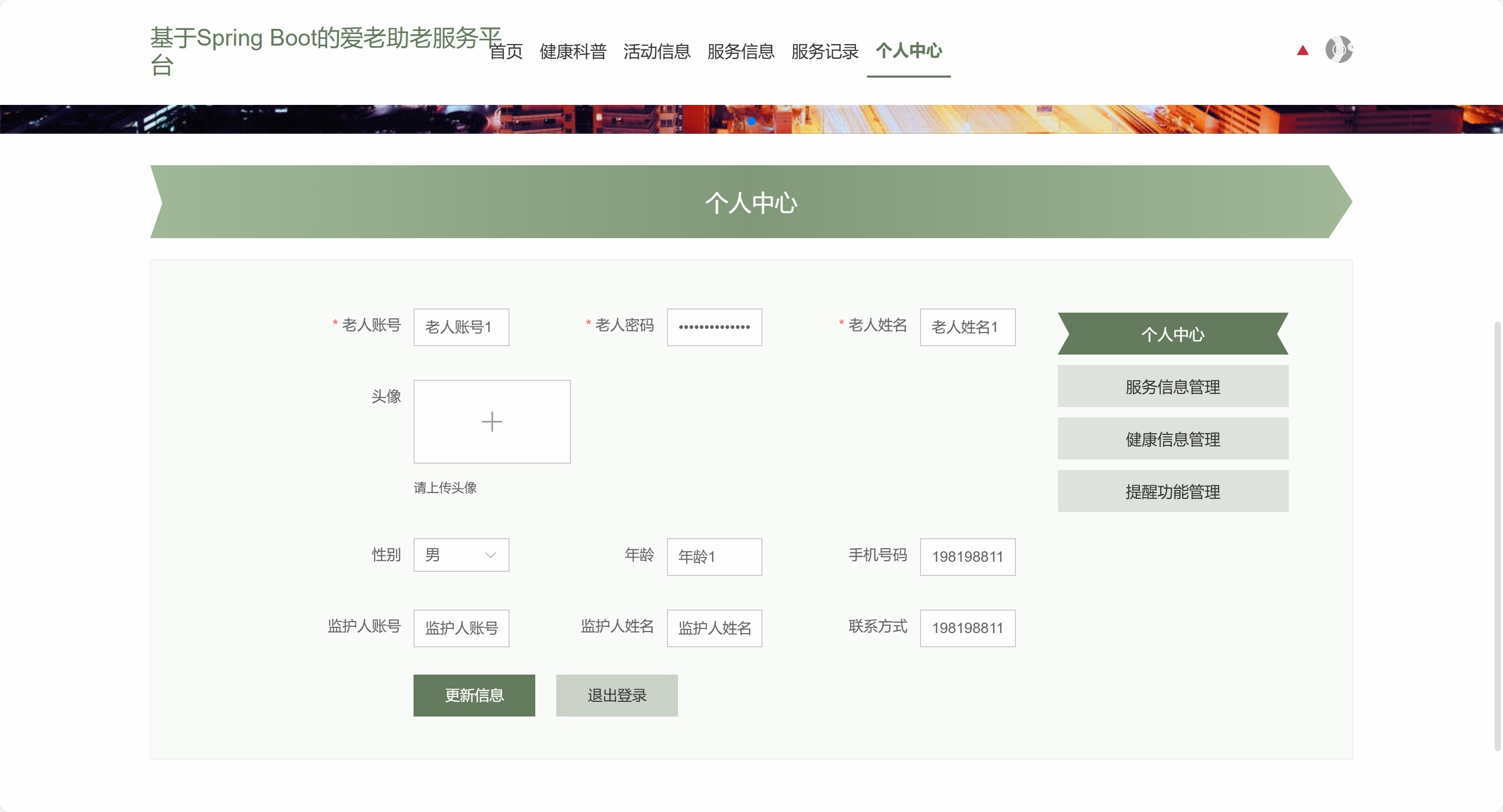Go to 健康科普 navigation tab
The image size is (1503, 812).
573,51
